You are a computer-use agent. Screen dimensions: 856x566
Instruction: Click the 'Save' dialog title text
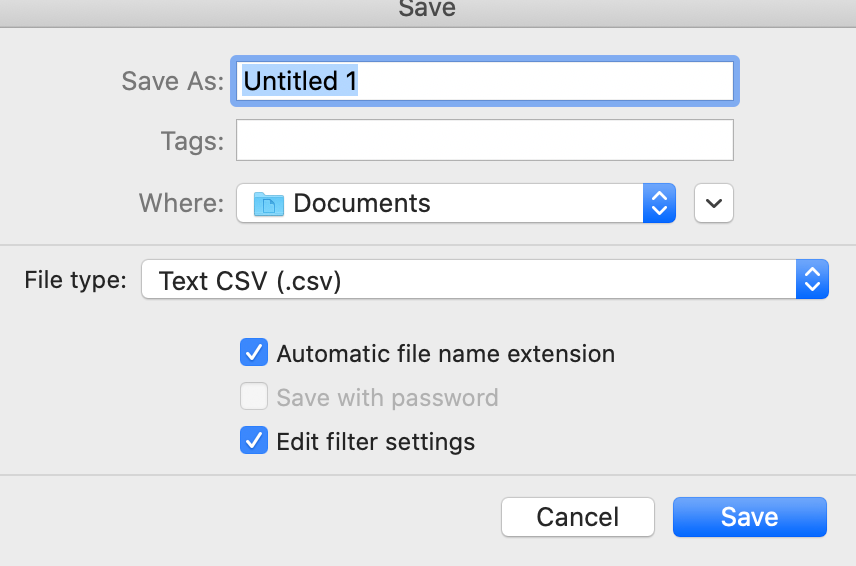click(427, 9)
